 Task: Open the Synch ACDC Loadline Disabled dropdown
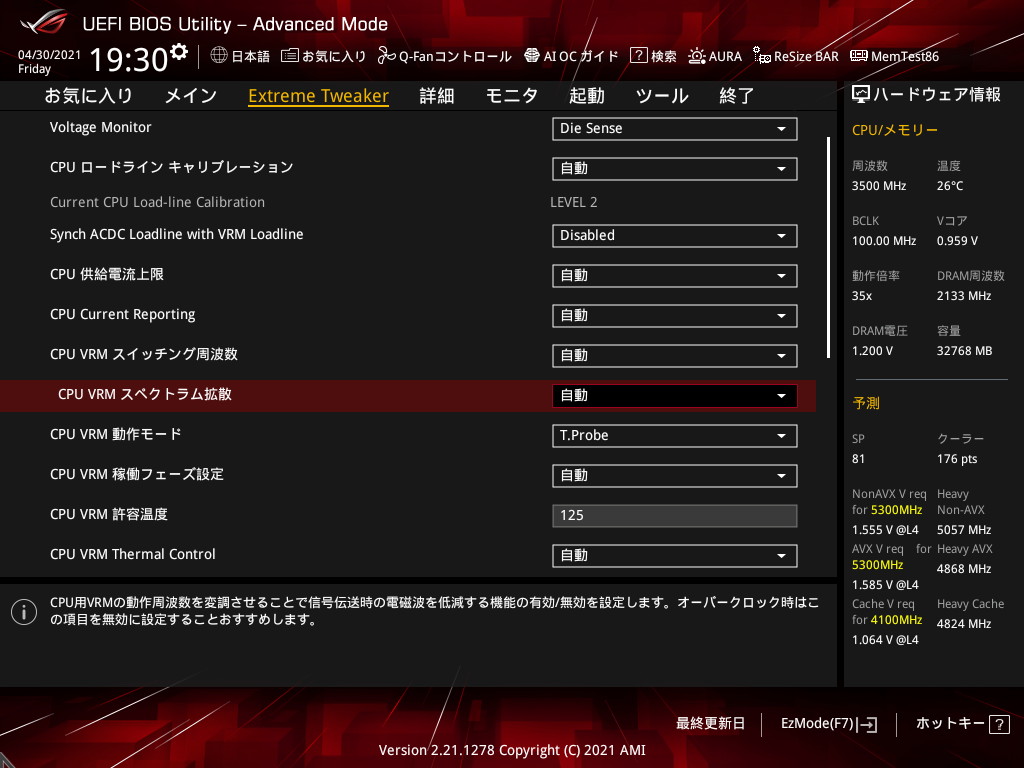(675, 236)
